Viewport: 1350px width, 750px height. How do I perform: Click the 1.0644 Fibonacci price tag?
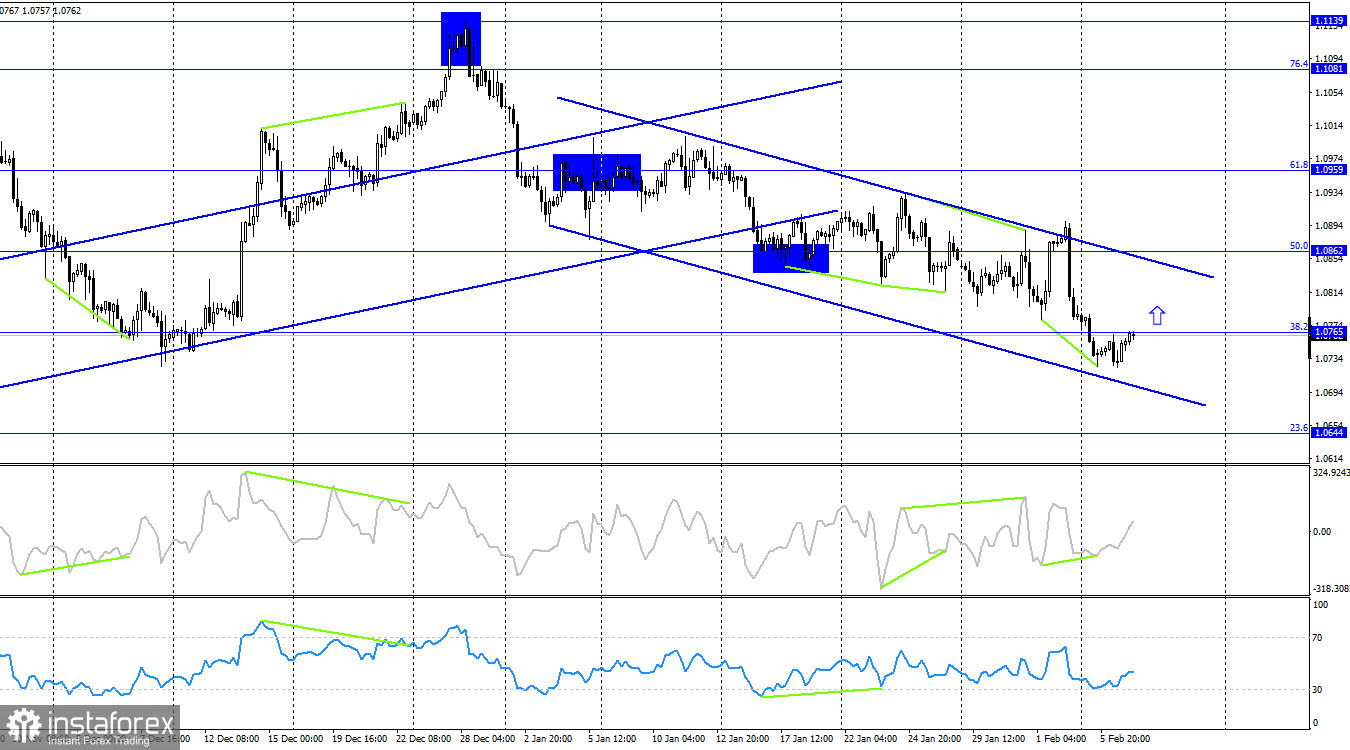(x=1329, y=433)
